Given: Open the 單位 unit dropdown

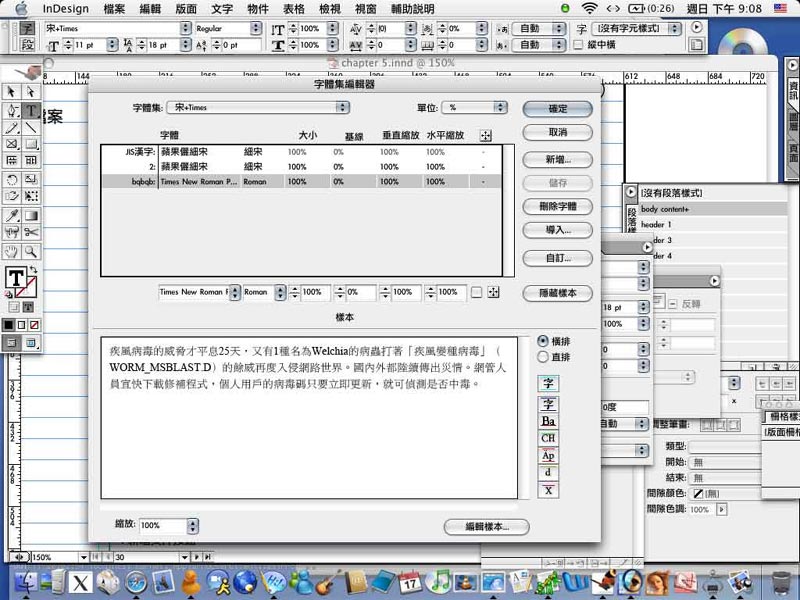Looking at the screenshot, I should (476, 107).
